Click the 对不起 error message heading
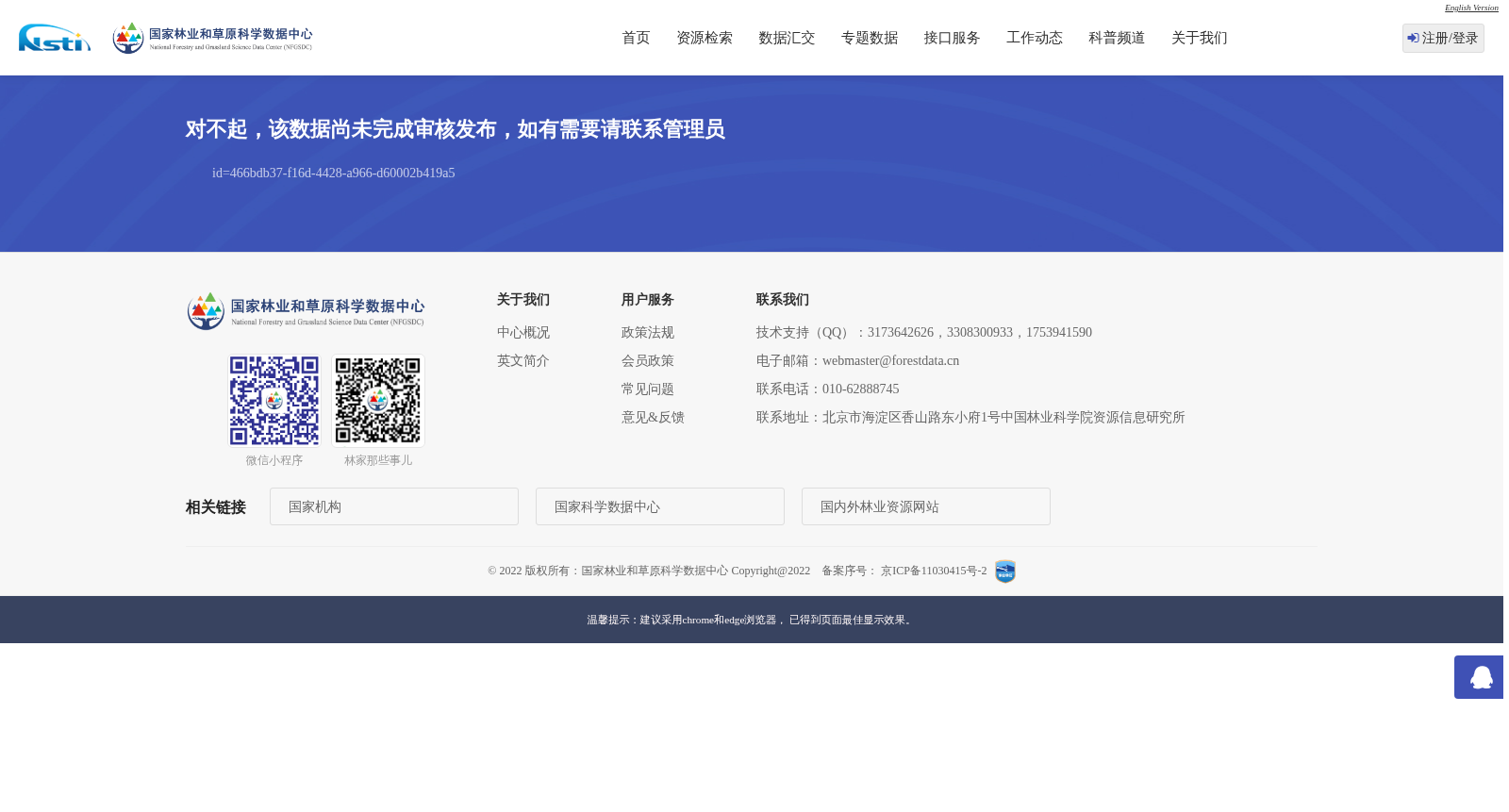This screenshot has width=1509, height=812. tap(456, 129)
